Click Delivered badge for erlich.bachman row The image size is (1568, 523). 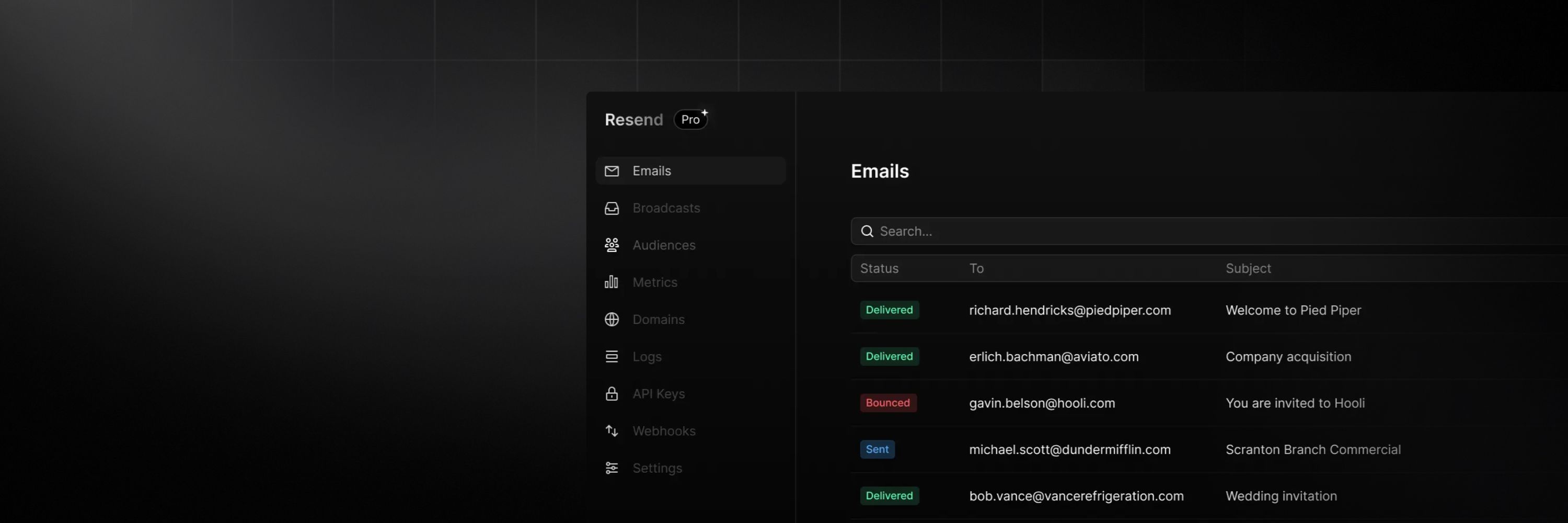point(889,357)
